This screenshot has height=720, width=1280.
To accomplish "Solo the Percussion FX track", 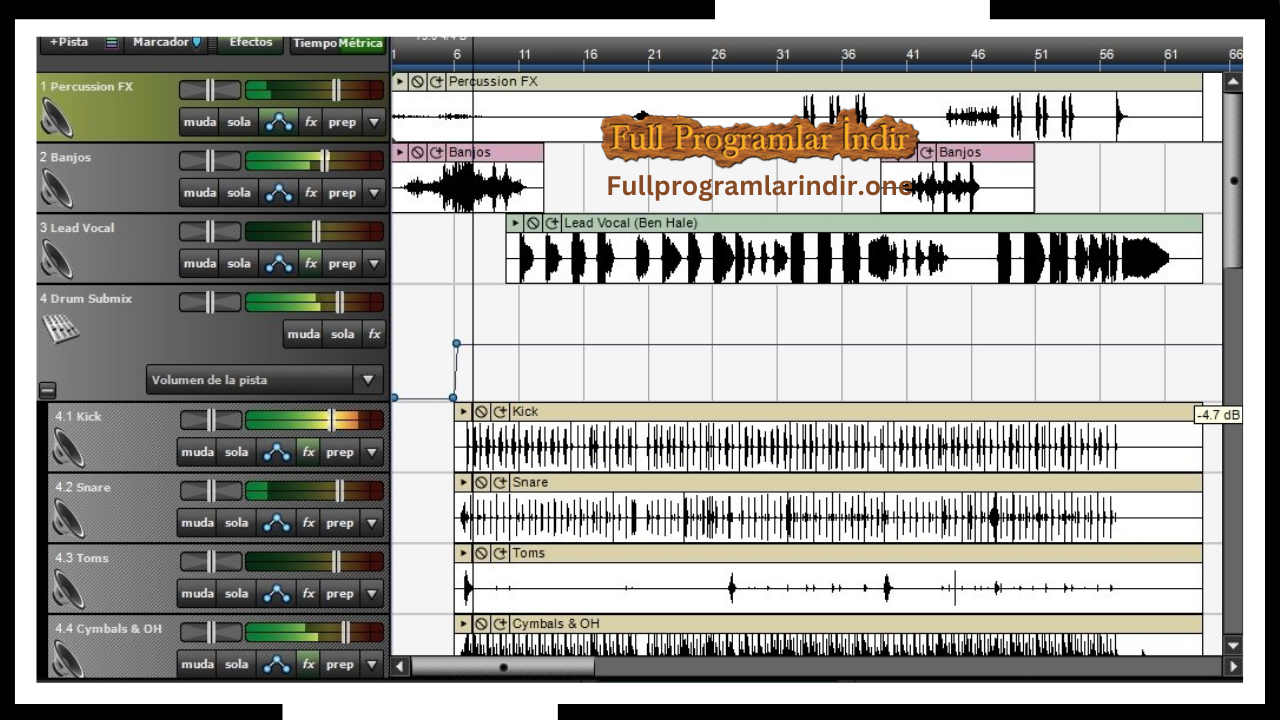I will click(239, 122).
